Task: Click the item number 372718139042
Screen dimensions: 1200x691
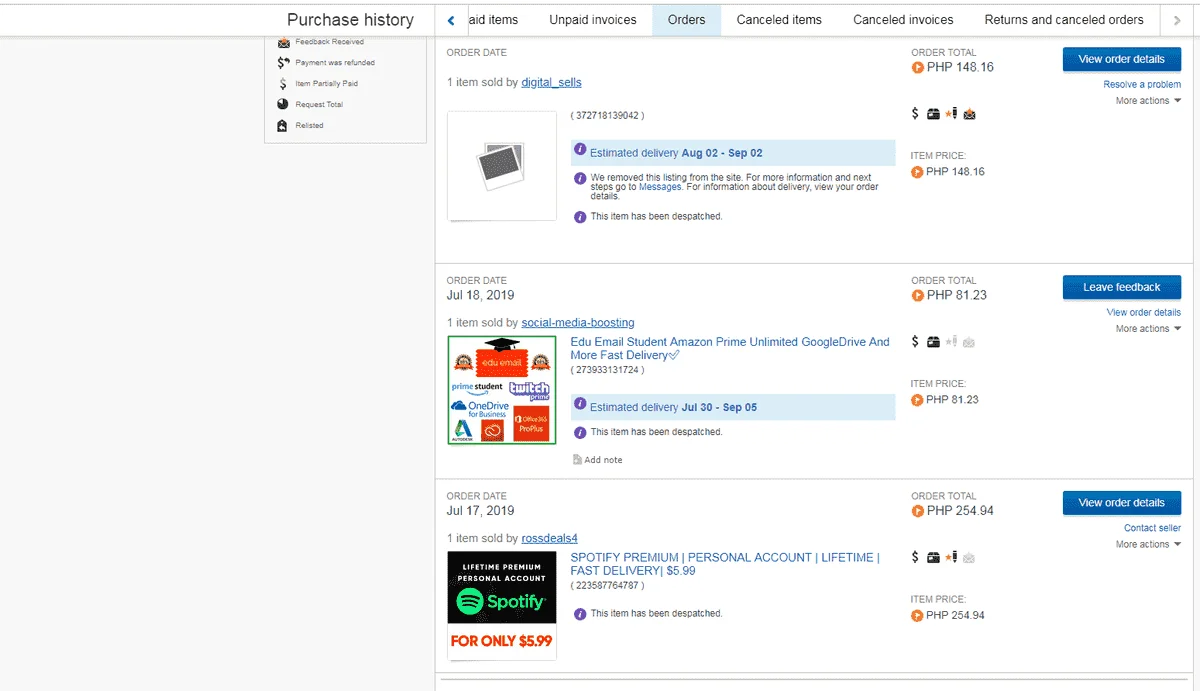Action: point(605,115)
